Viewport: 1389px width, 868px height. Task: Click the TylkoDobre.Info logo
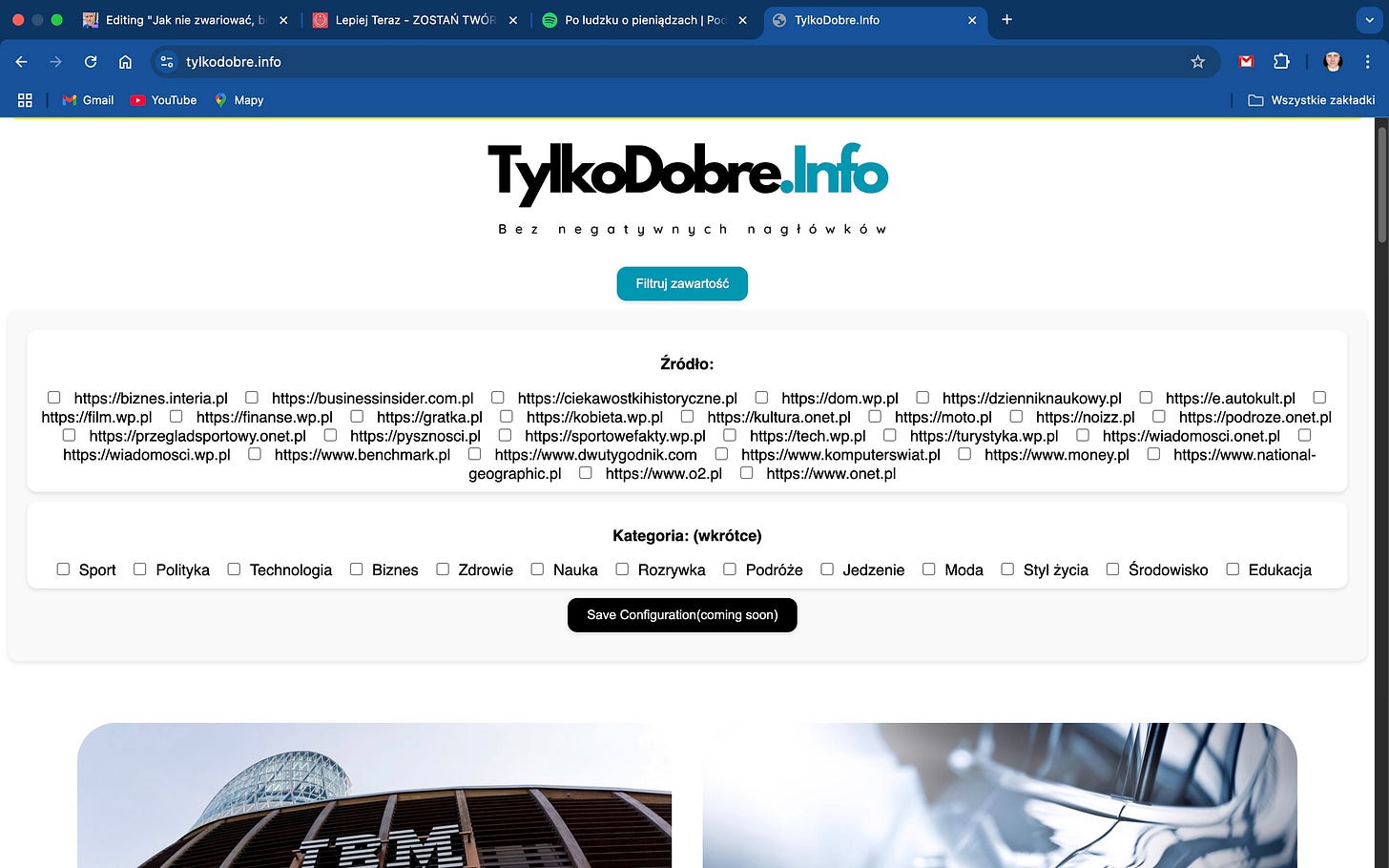688,175
